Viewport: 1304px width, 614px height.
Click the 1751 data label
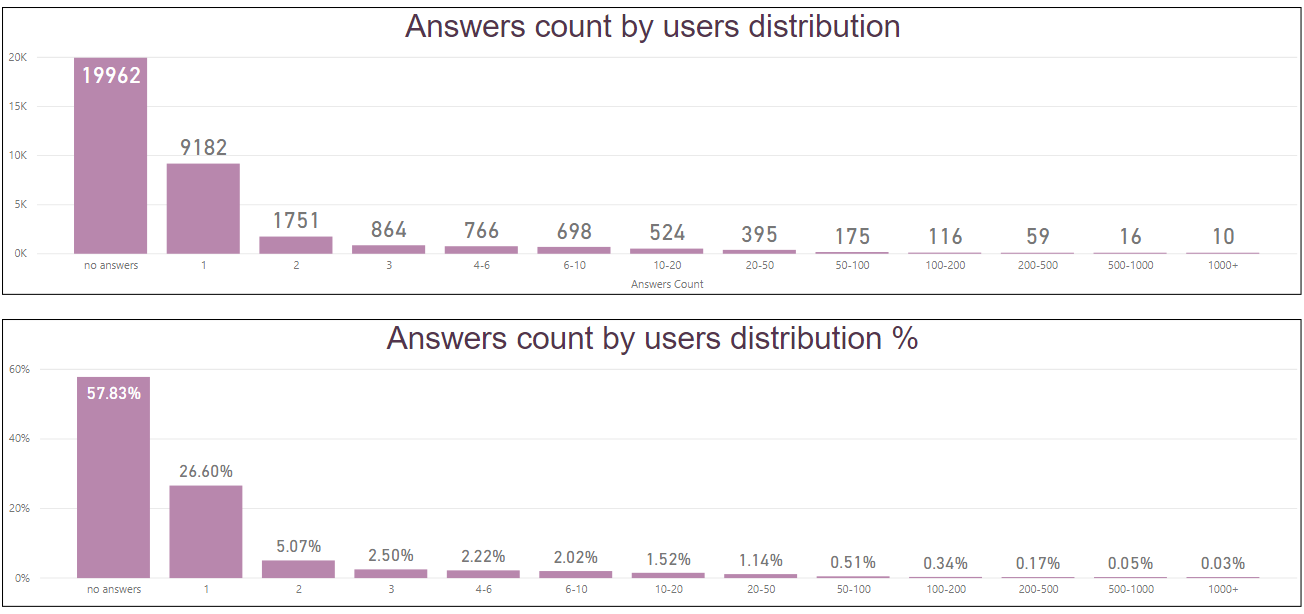296,220
